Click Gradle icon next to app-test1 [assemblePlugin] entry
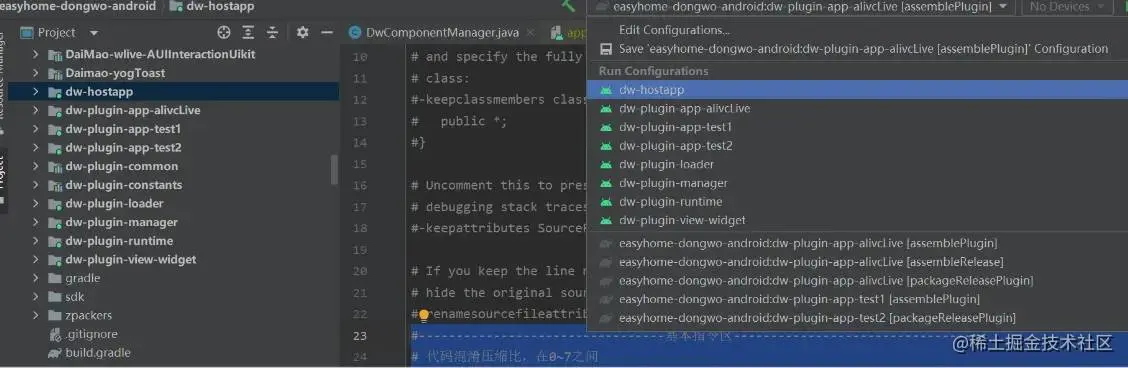Image resolution: width=1128 pixels, height=368 pixels. pyautogui.click(x=606, y=300)
